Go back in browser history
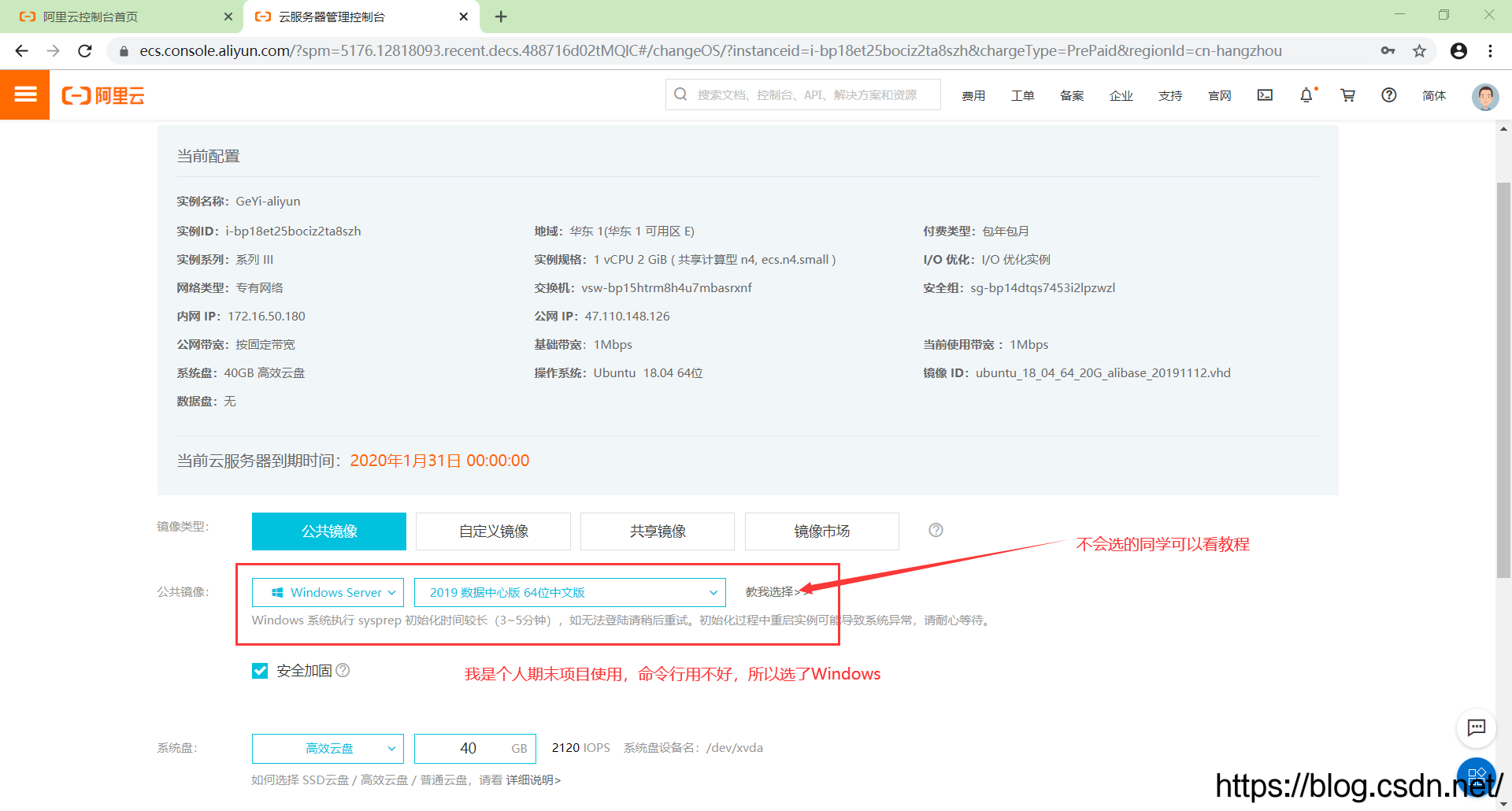 [x=21, y=50]
